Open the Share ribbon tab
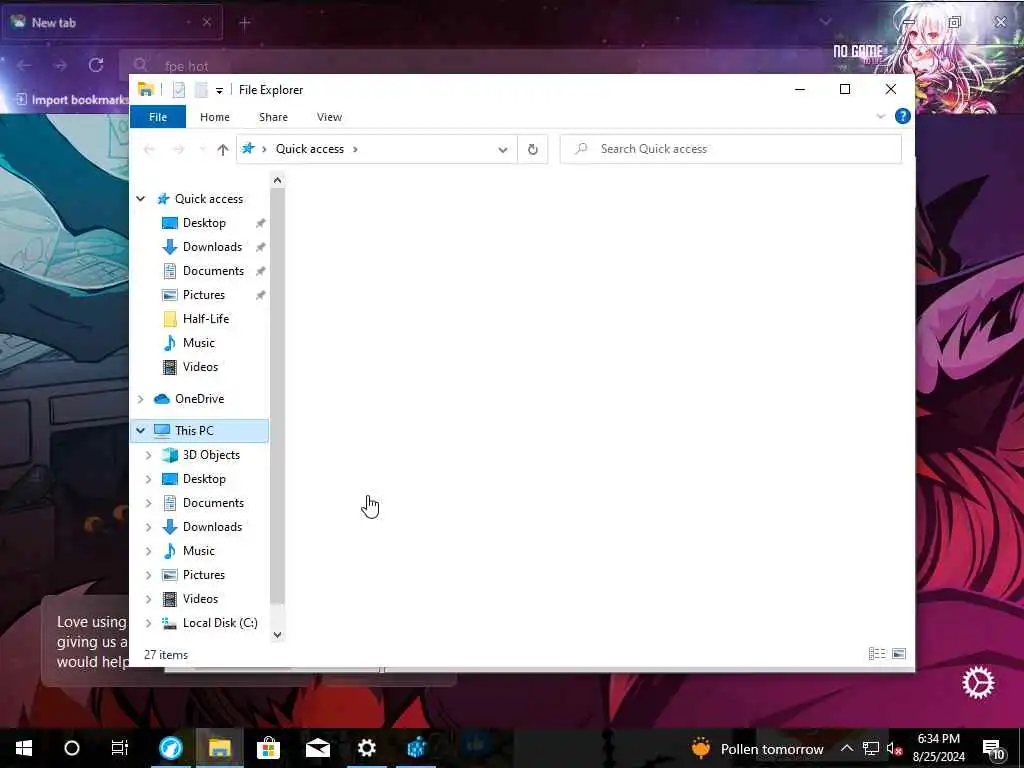 [273, 117]
